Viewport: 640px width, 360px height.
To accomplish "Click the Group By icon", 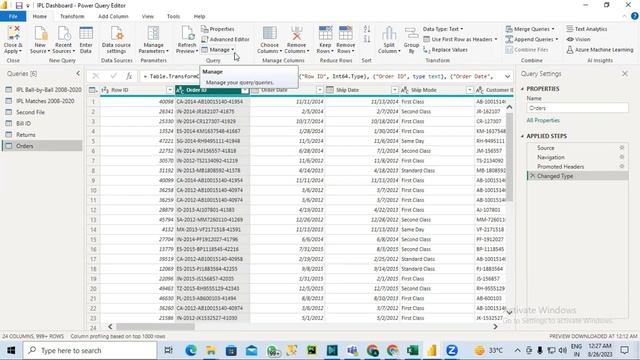I will [x=411, y=33].
